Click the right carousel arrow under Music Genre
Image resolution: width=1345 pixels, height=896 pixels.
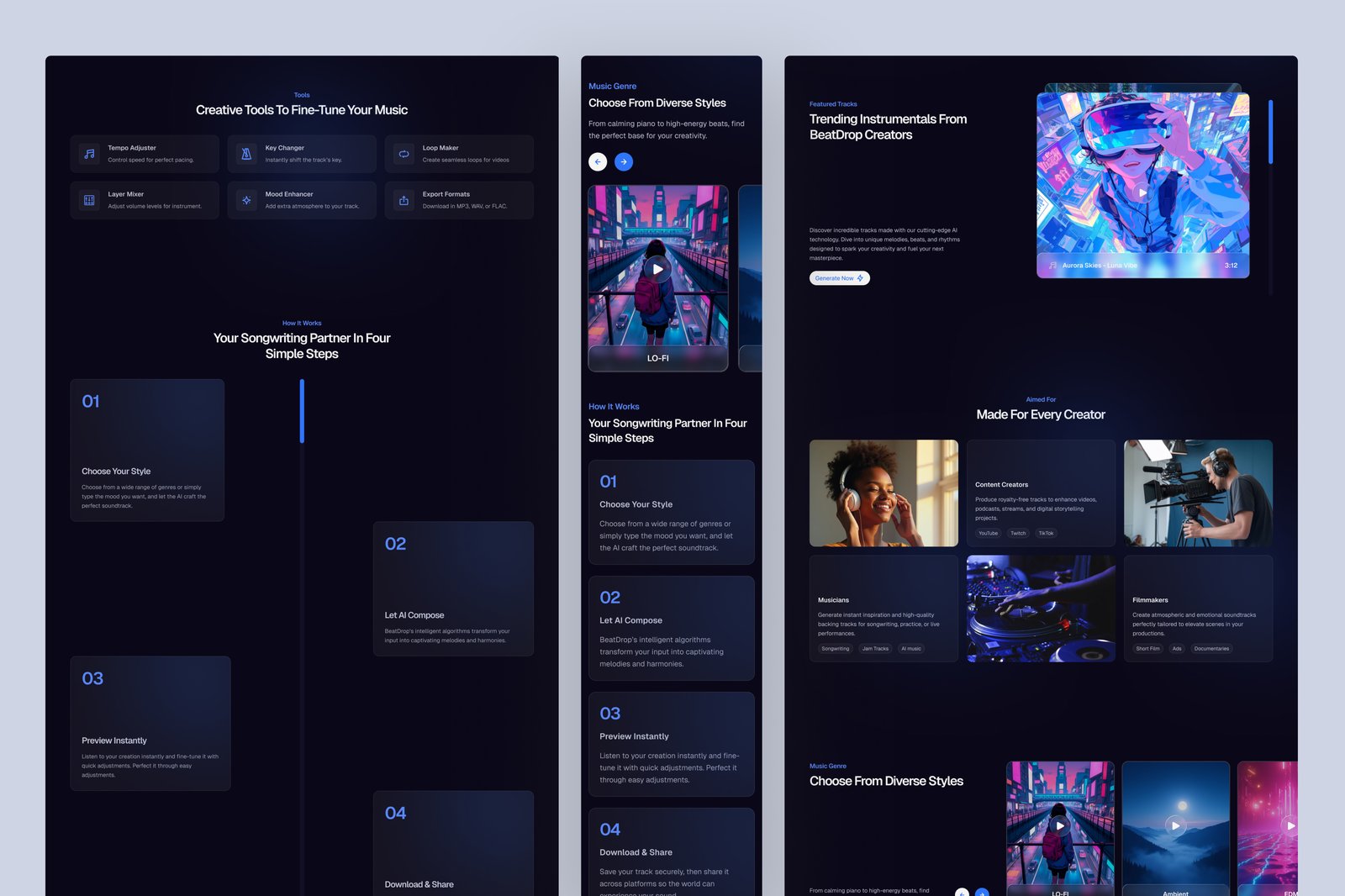tap(624, 161)
